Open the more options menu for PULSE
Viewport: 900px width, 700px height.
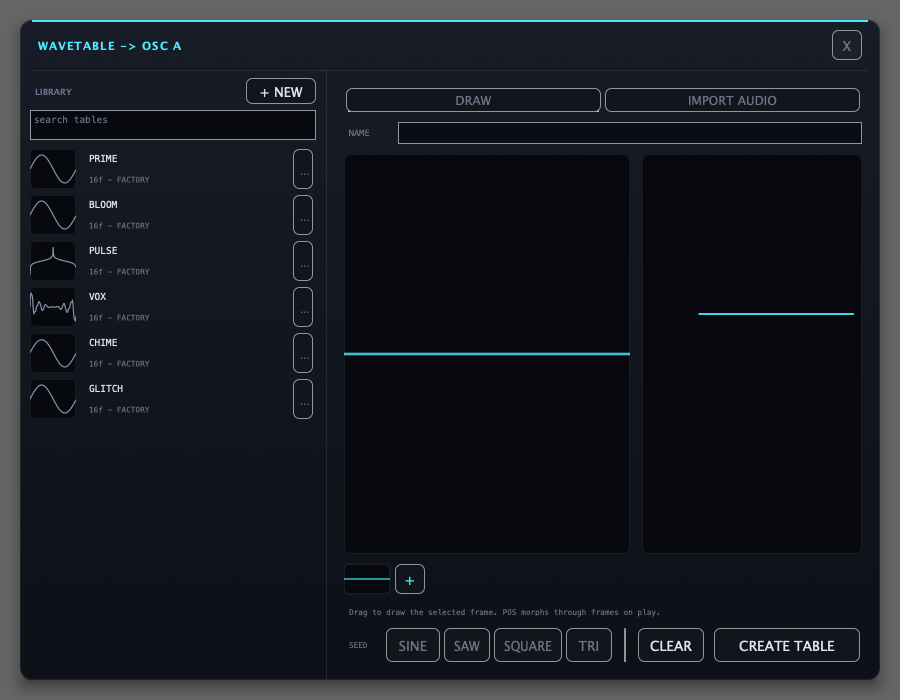303,261
